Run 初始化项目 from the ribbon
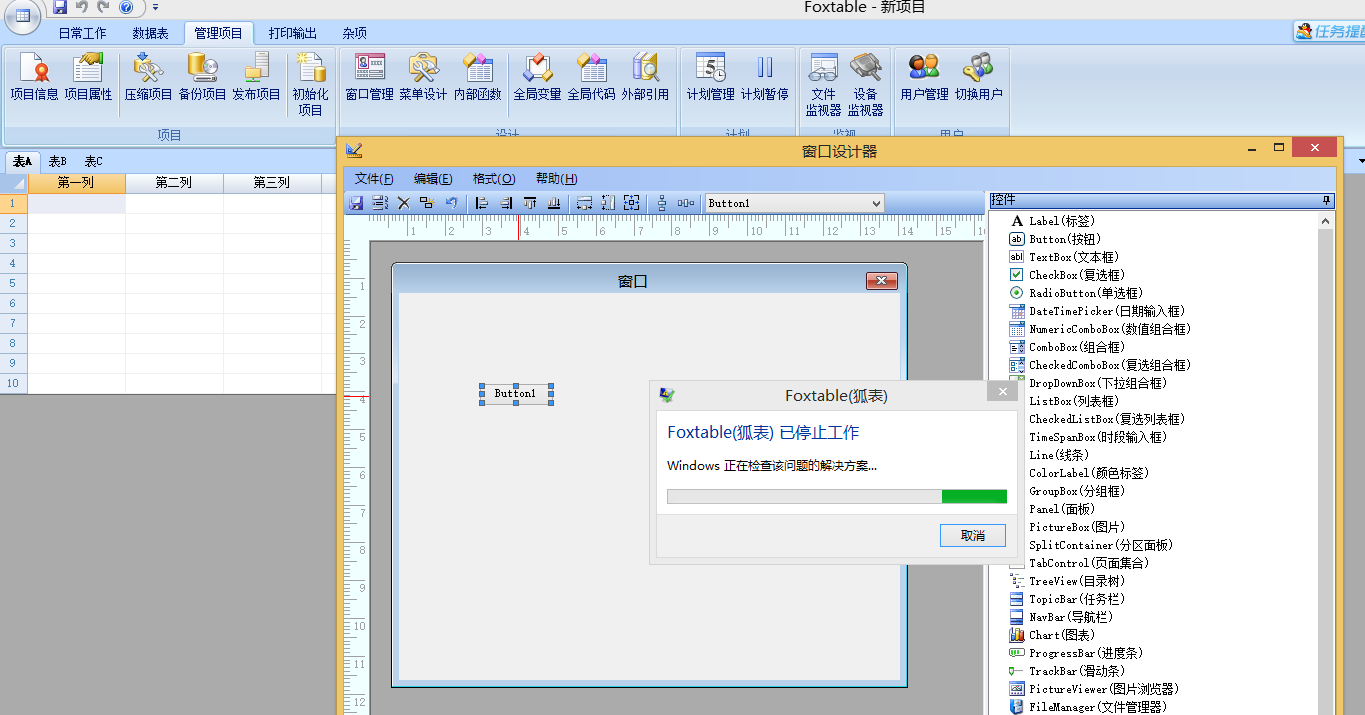Screen dimensions: 1365x715 coord(310,84)
